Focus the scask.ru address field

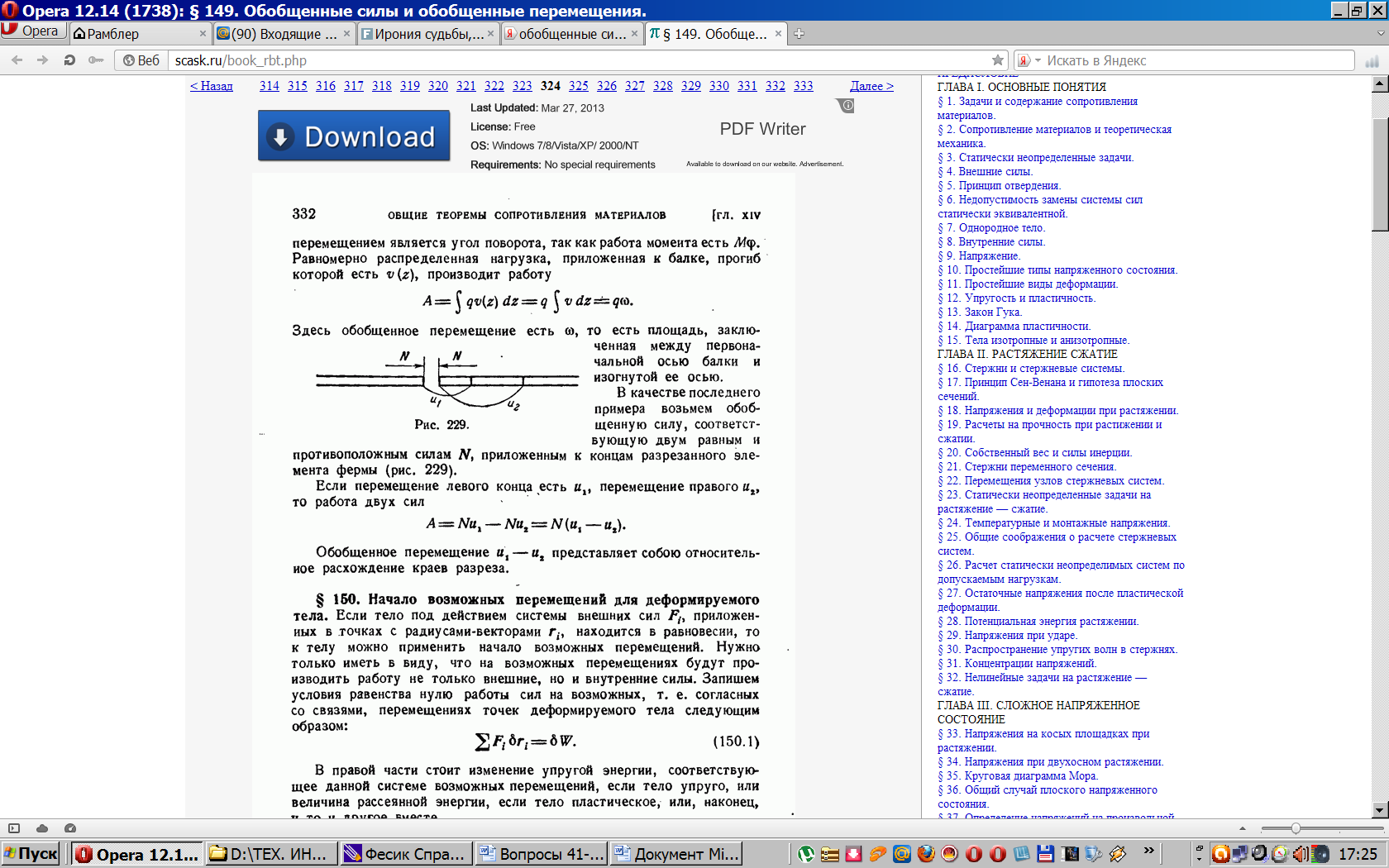tap(579, 60)
